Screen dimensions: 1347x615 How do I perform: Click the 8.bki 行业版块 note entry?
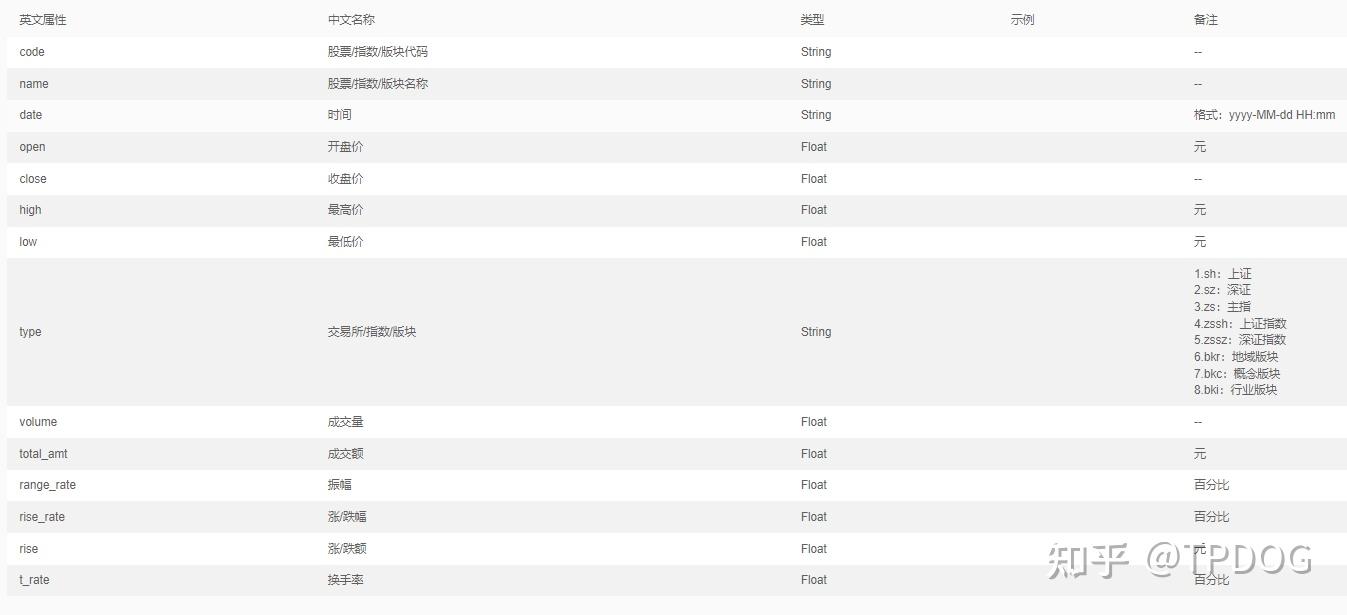pyautogui.click(x=1235, y=390)
